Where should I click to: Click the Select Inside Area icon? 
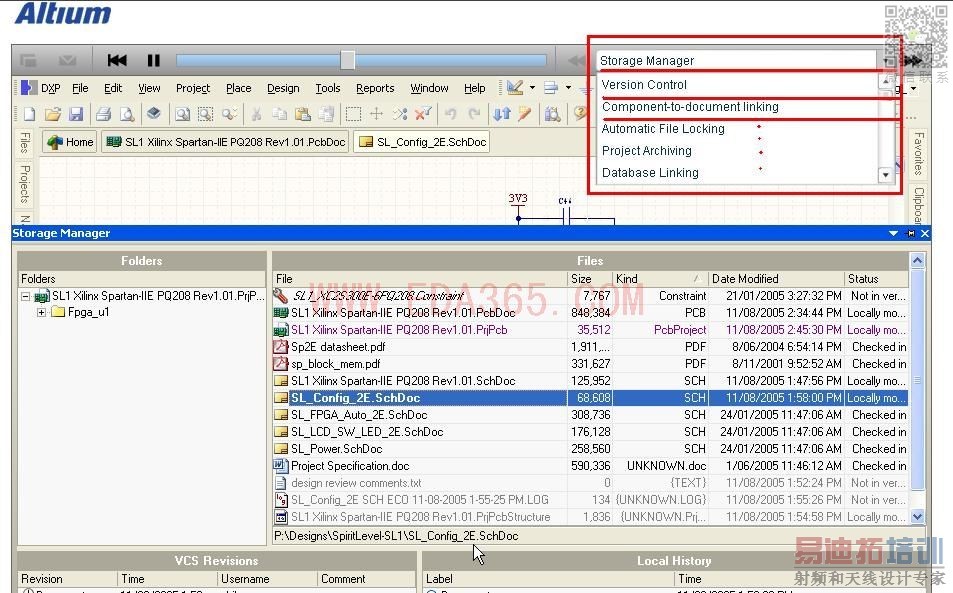coord(353,114)
